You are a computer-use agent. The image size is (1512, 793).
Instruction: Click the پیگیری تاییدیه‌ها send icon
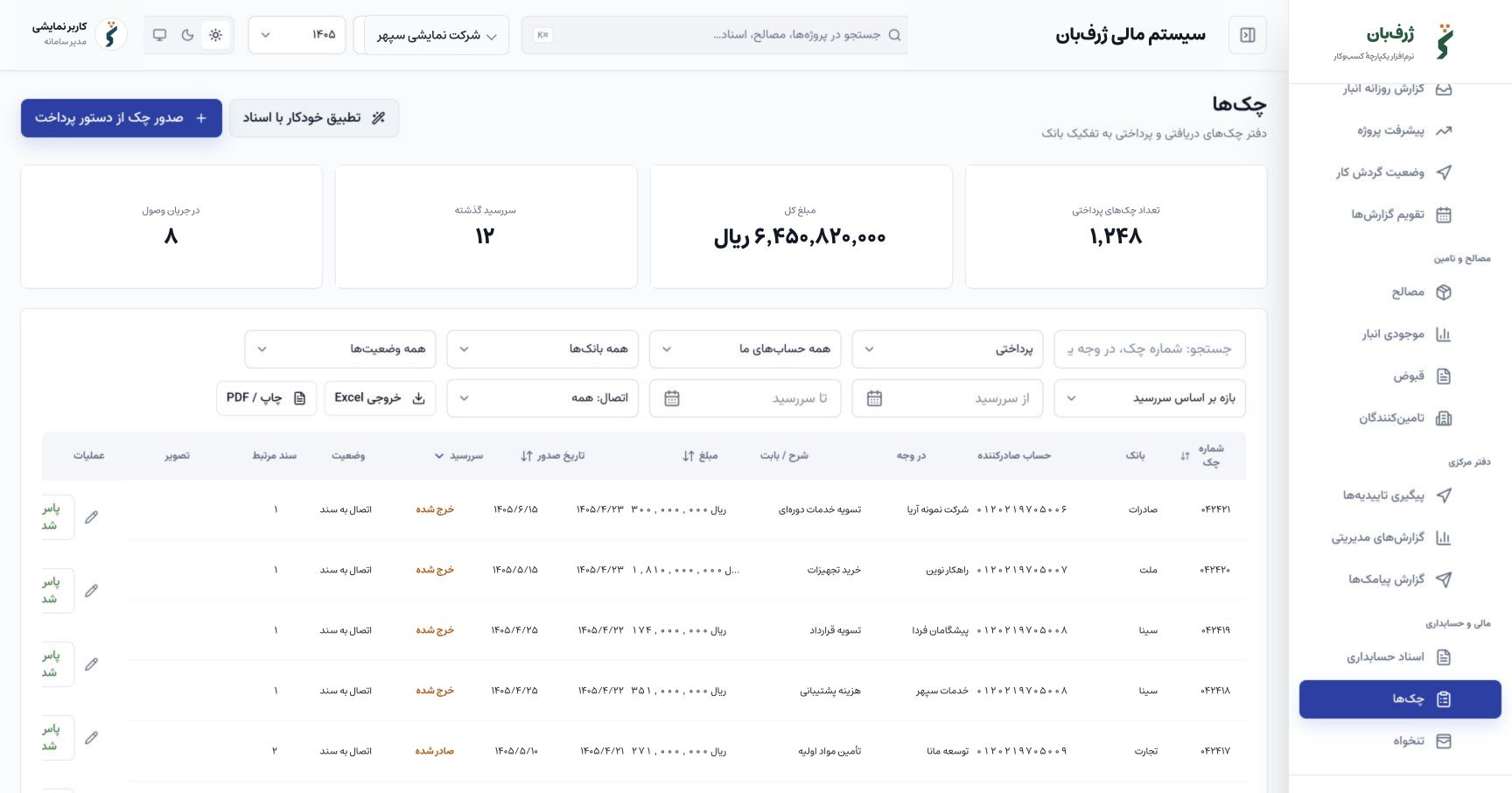click(x=1444, y=495)
